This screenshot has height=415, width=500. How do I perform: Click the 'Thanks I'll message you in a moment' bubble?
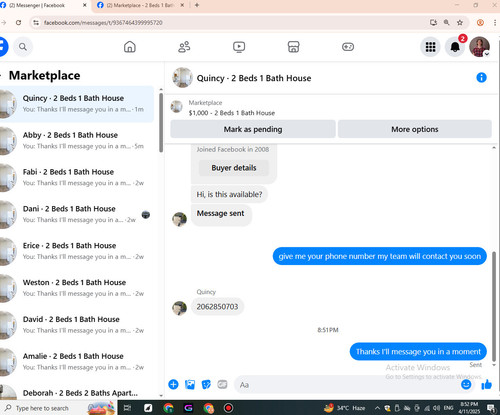418,351
